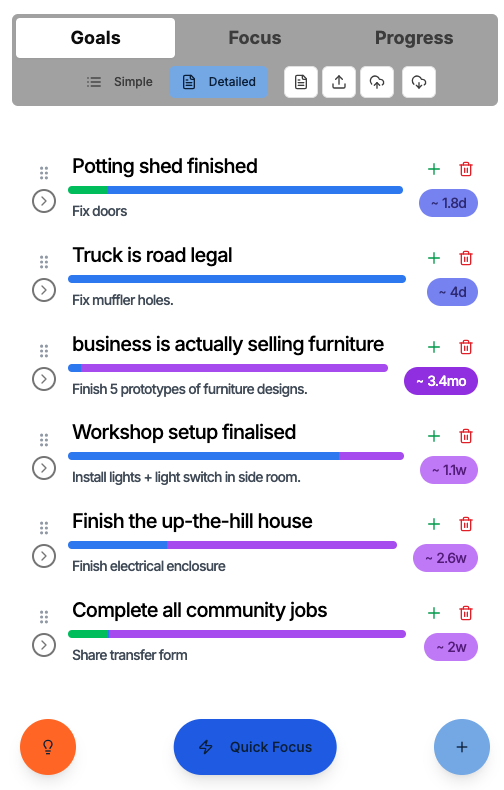
Task: Click the cloud upload icon
Action: coord(376,82)
